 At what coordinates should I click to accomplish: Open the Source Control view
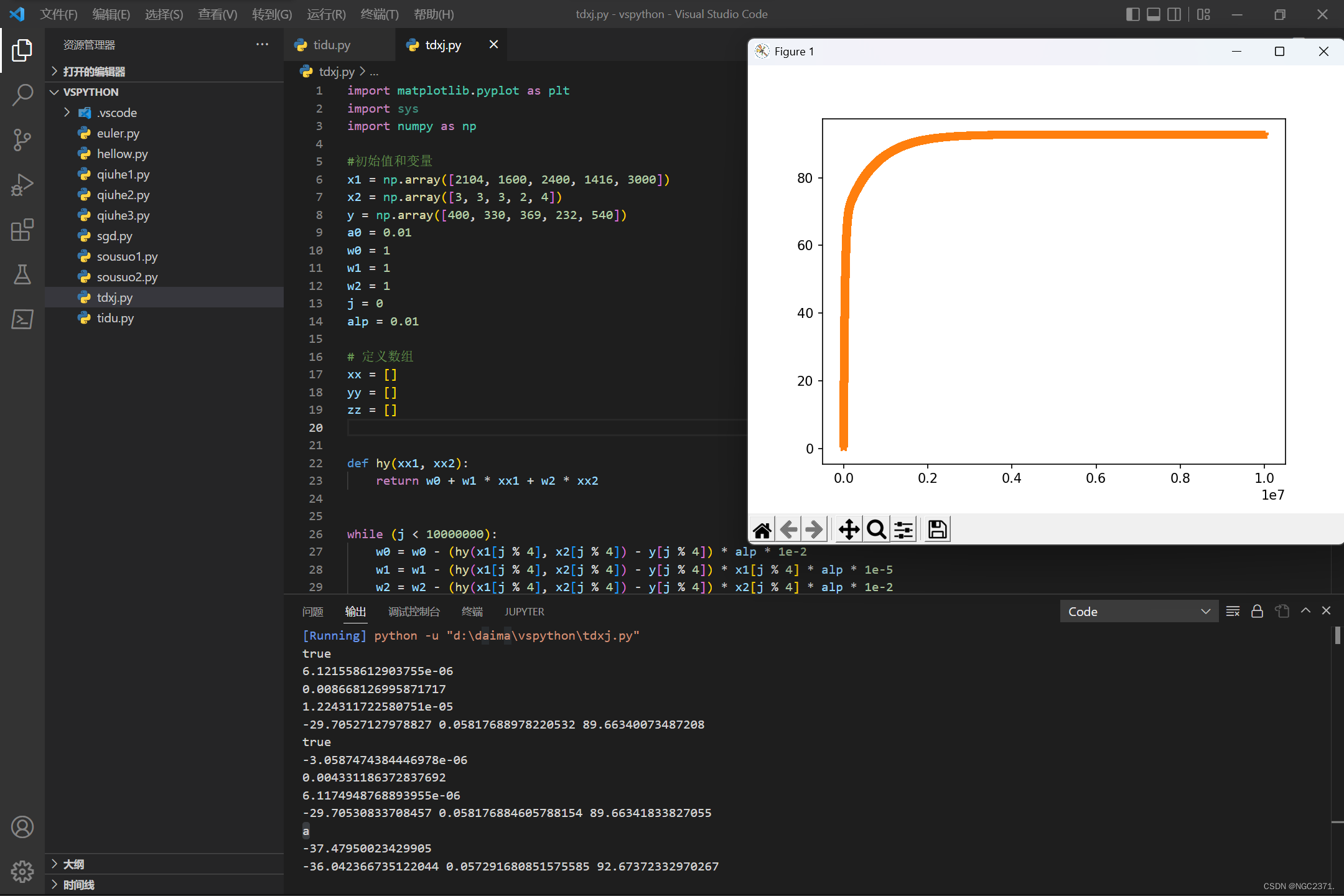pyautogui.click(x=22, y=140)
